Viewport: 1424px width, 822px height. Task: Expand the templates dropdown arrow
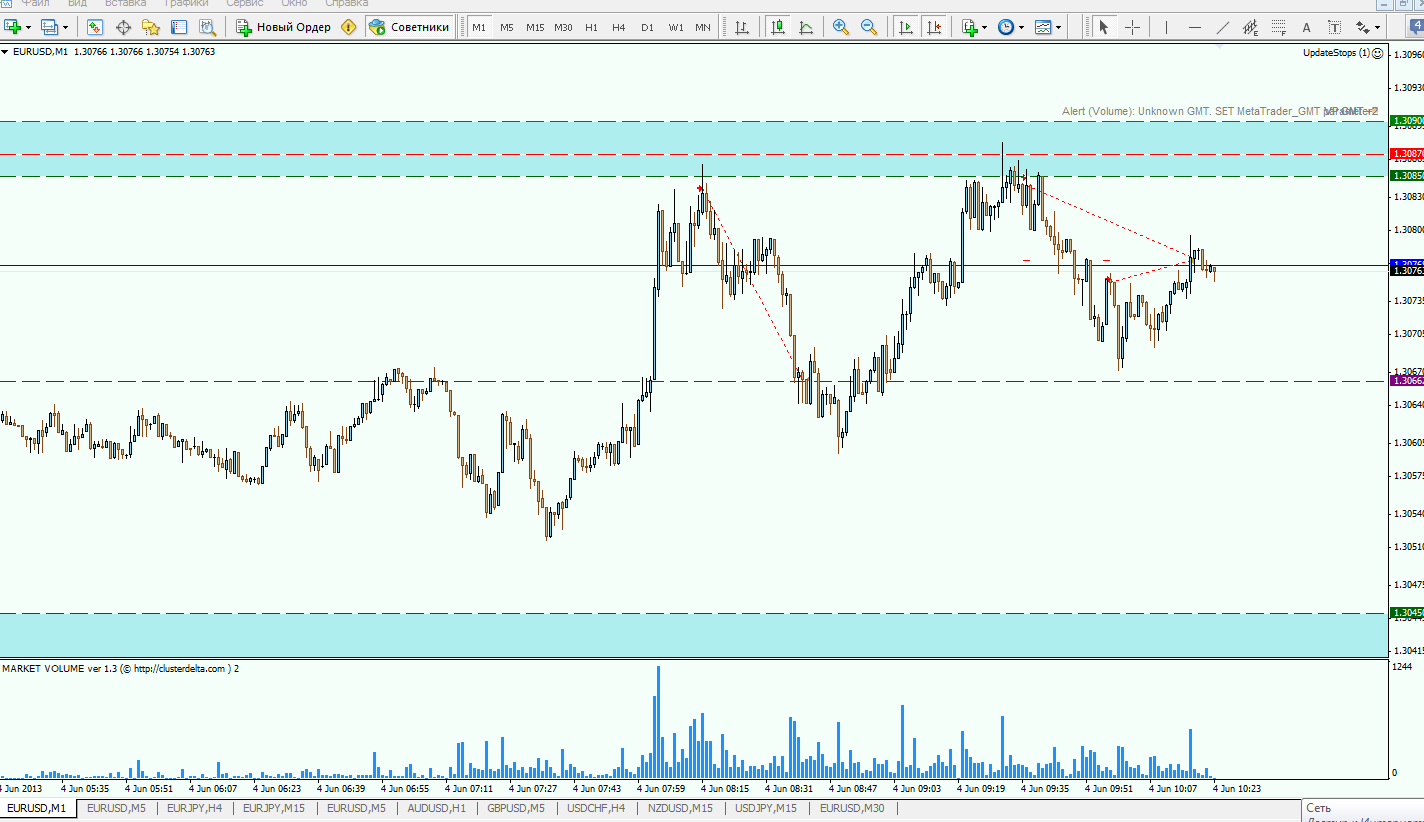tap(1059, 27)
